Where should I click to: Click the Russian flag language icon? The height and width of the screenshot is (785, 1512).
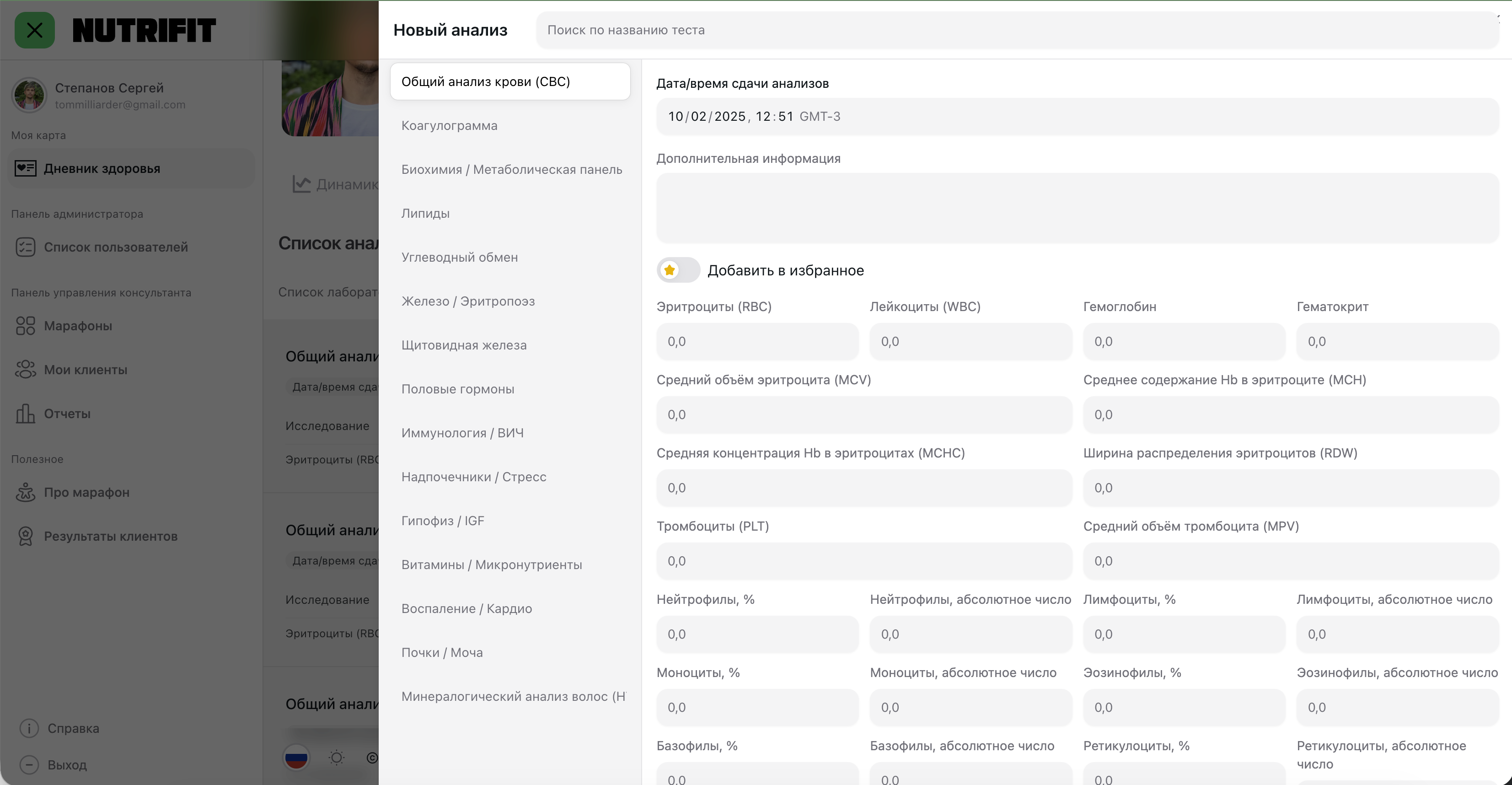tap(296, 758)
